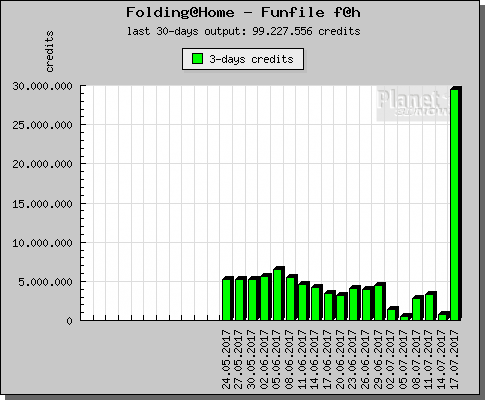Click the bar for 27.05.2017
Viewport: 485px width, 400px height.
pos(239,300)
